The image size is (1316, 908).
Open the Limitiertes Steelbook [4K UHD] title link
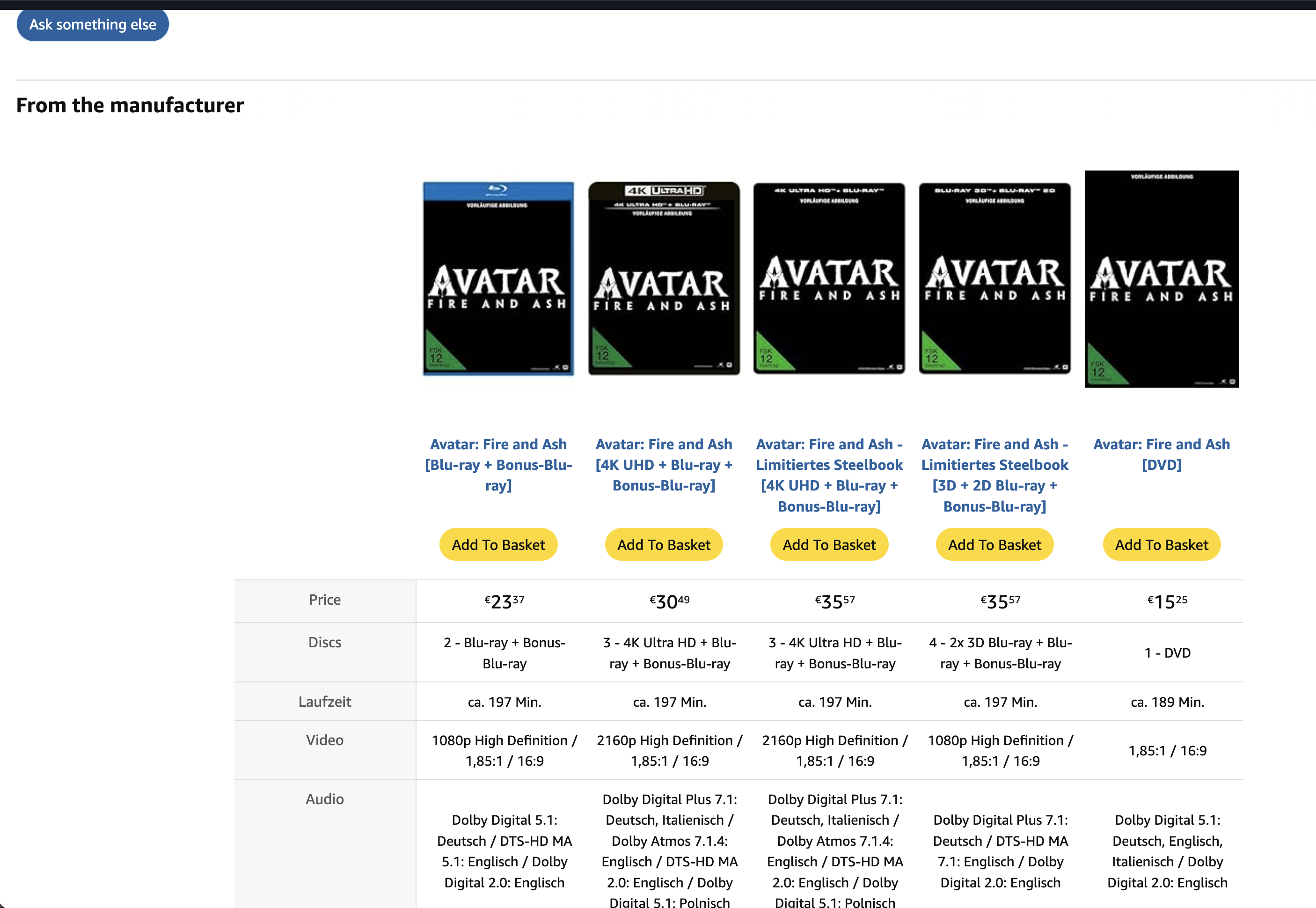tap(829, 475)
